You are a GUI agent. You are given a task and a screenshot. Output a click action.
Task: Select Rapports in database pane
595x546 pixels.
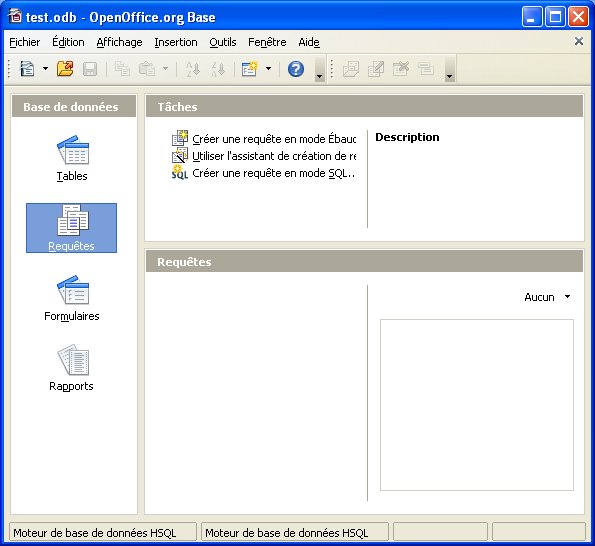pyautogui.click(x=71, y=368)
